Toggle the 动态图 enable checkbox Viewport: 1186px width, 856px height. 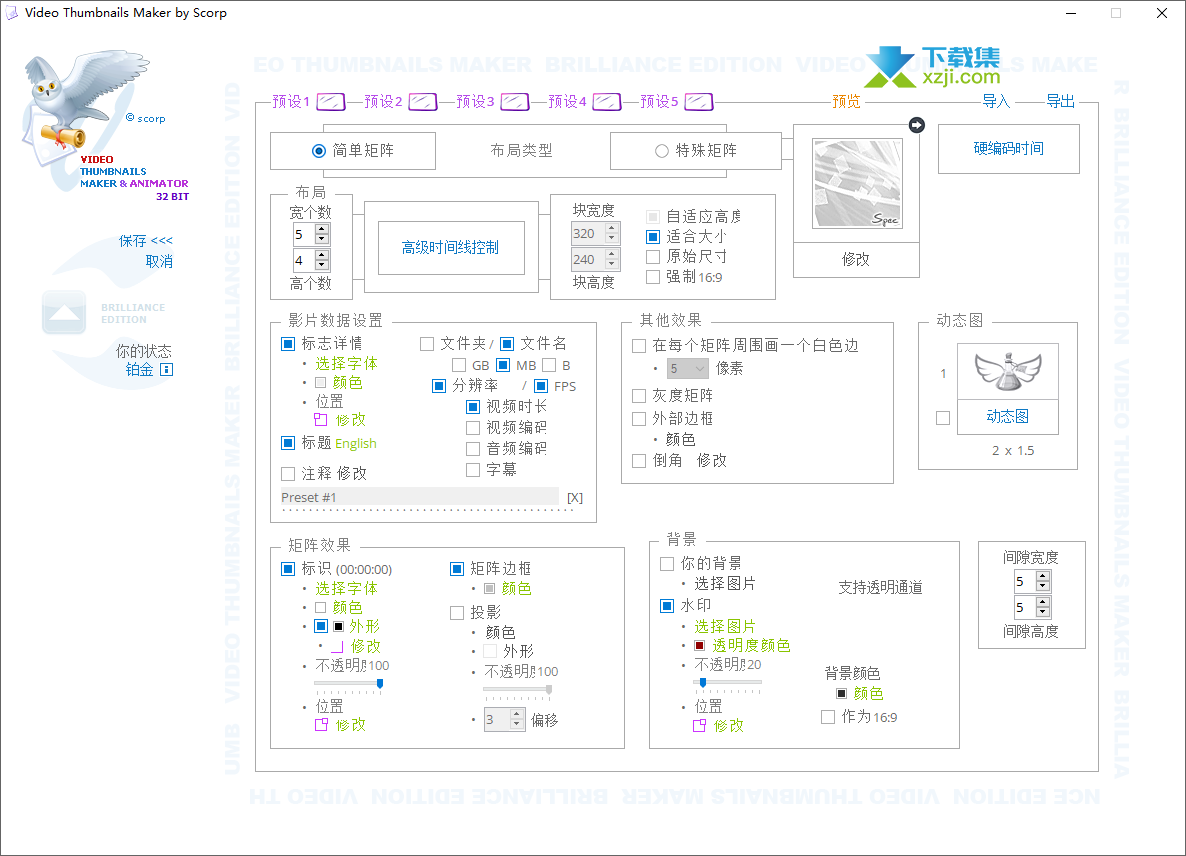click(x=943, y=418)
